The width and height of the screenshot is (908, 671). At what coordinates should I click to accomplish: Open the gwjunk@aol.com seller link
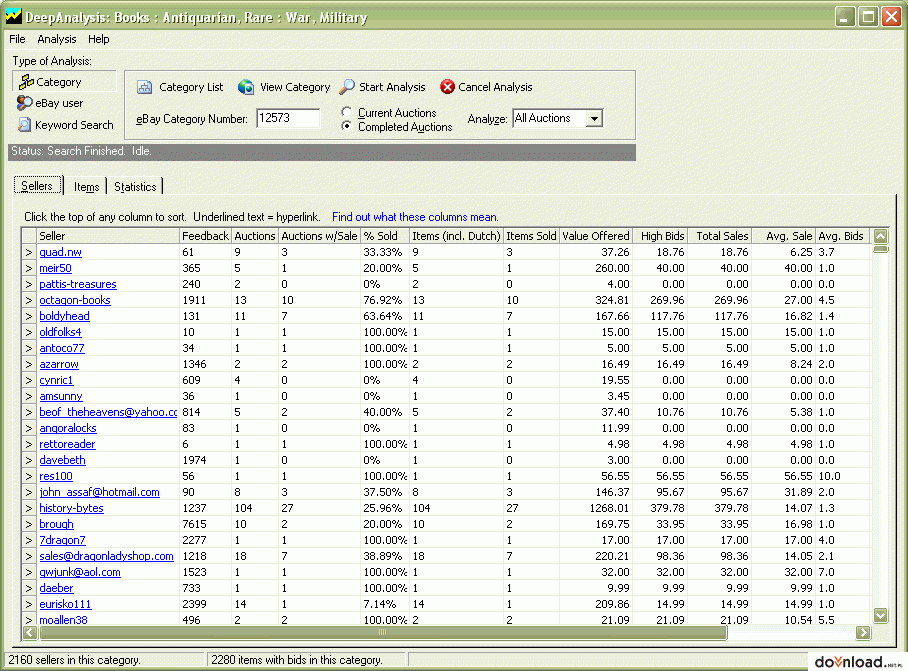(80, 572)
